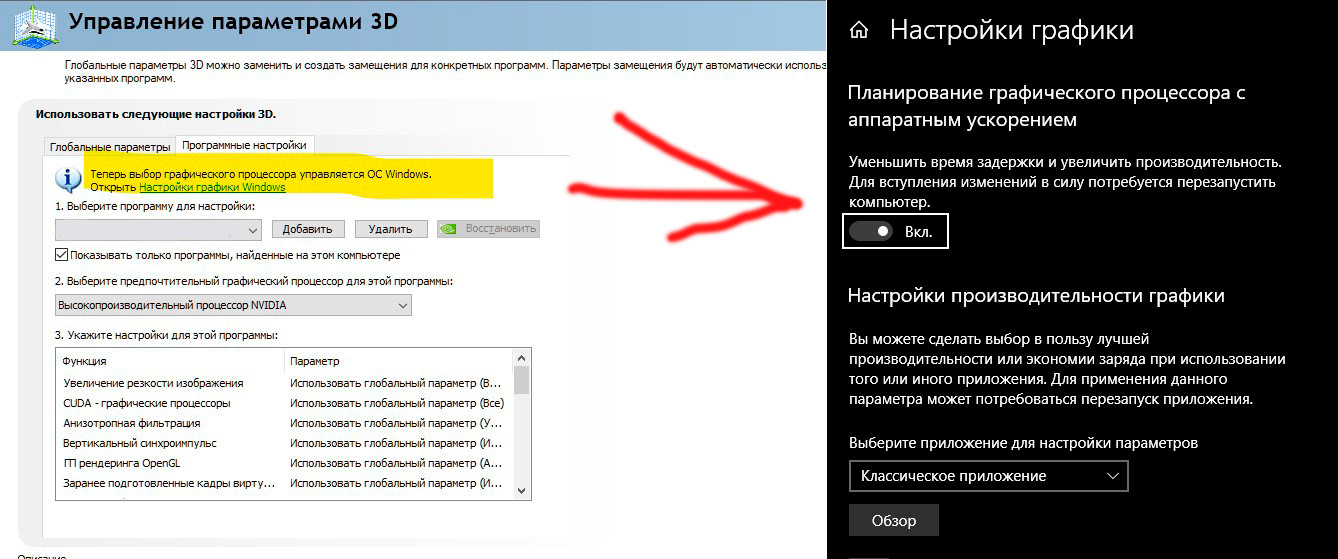Viewport: 1338px width, 559px height.
Task: Expand 'Высокопроизводительный процессор NVIDIA' dropdown
Action: pyautogui.click(x=233, y=305)
